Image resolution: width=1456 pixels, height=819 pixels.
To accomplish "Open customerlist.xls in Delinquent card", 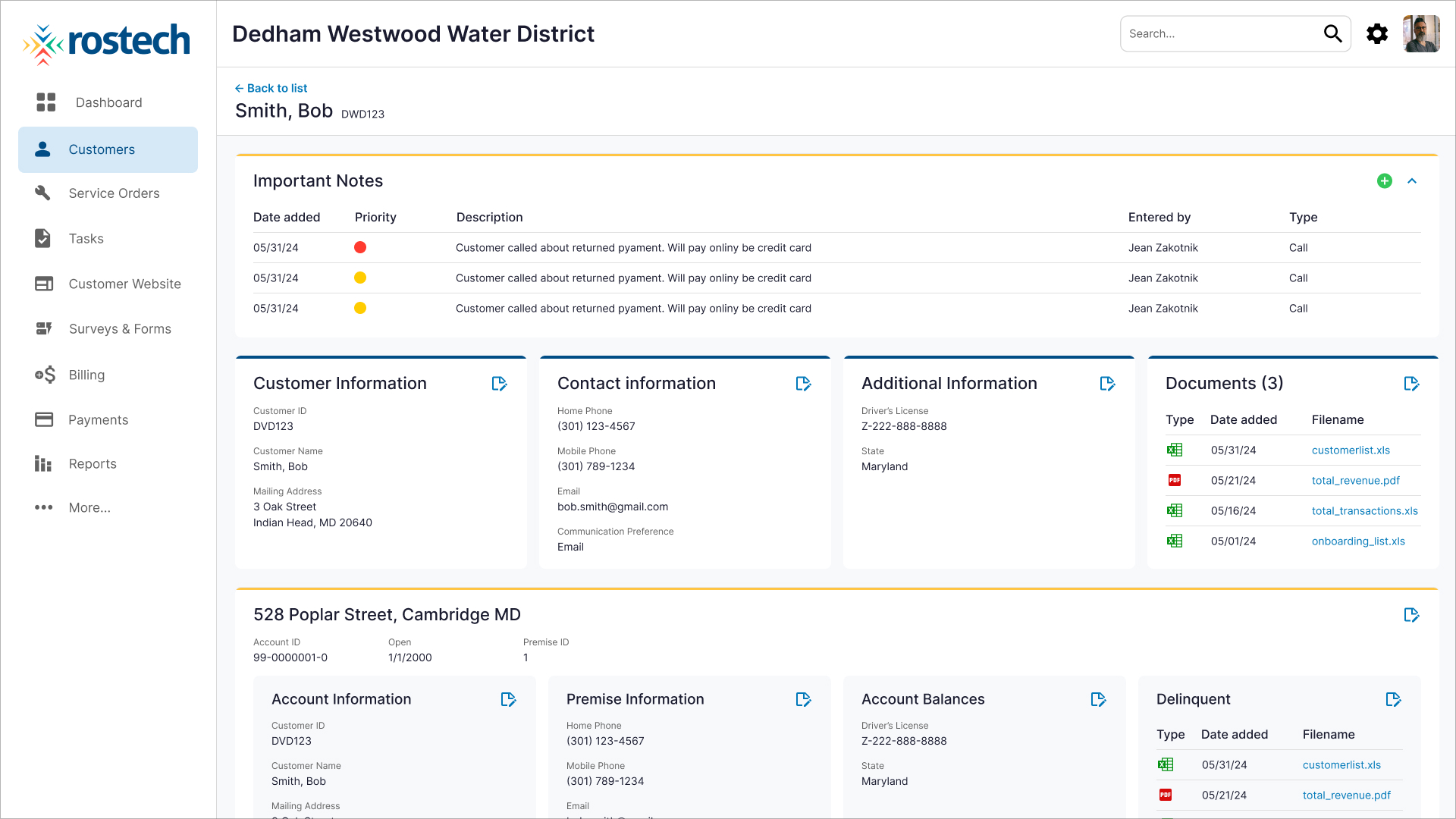I will [1341, 764].
